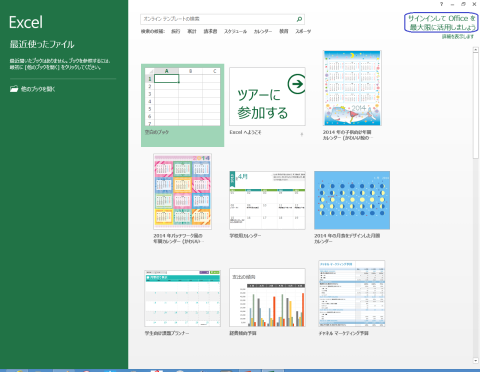Image resolution: width=480 pixels, height=372 pixels.
Task: Select the スポーツ suggested search
Action: pyautogui.click(x=303, y=31)
